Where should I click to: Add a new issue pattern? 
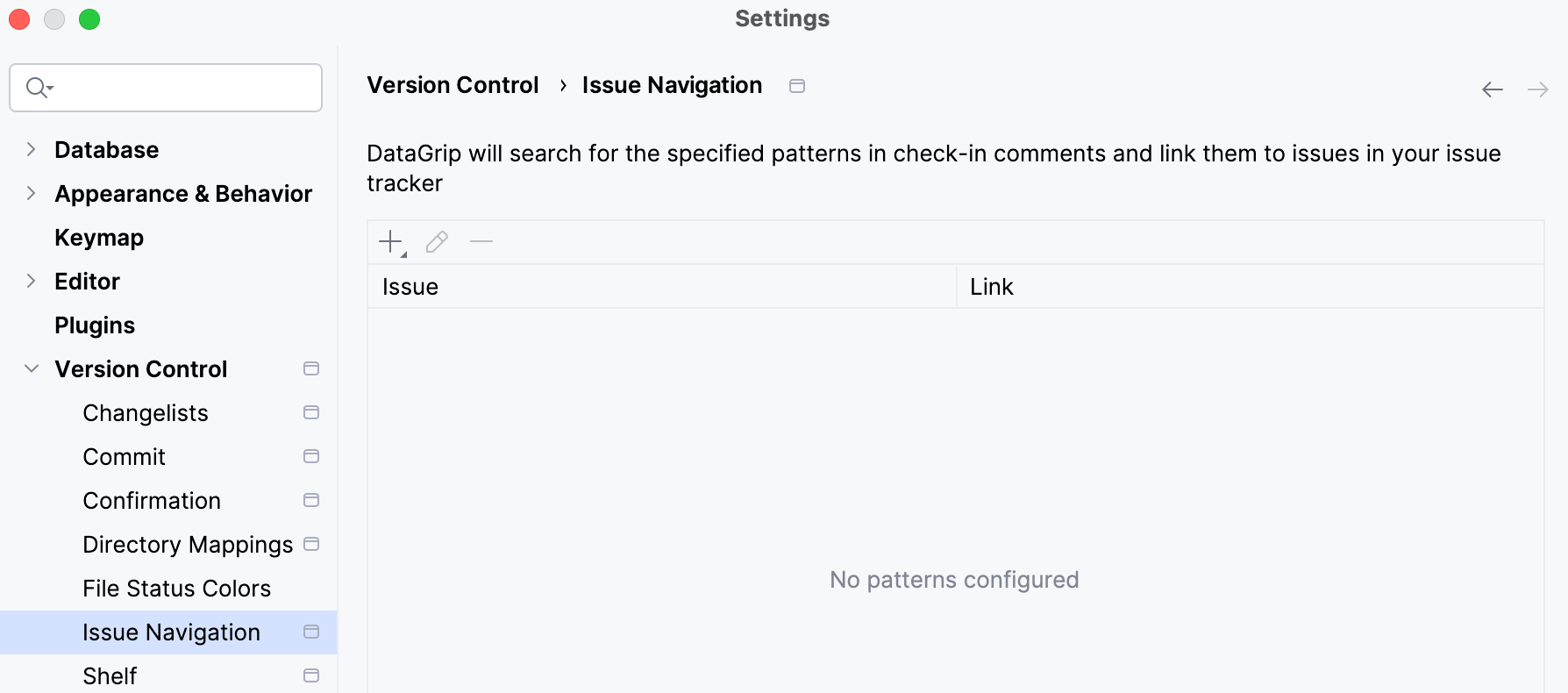click(x=390, y=241)
